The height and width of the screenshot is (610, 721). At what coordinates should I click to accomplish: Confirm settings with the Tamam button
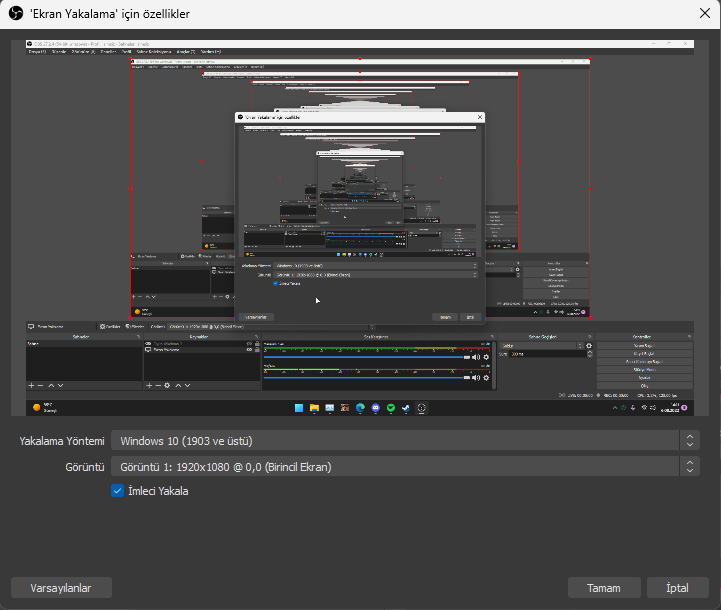[x=604, y=588]
